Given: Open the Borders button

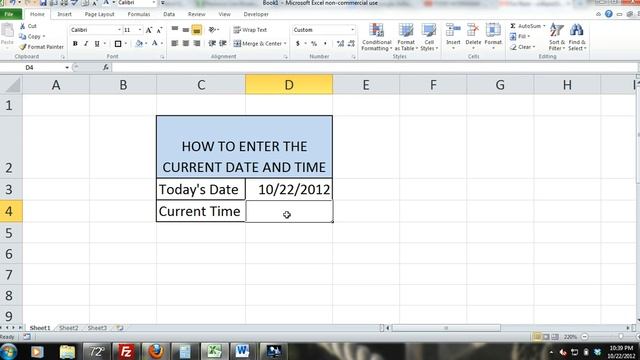Looking at the screenshot, I should click(118, 43).
